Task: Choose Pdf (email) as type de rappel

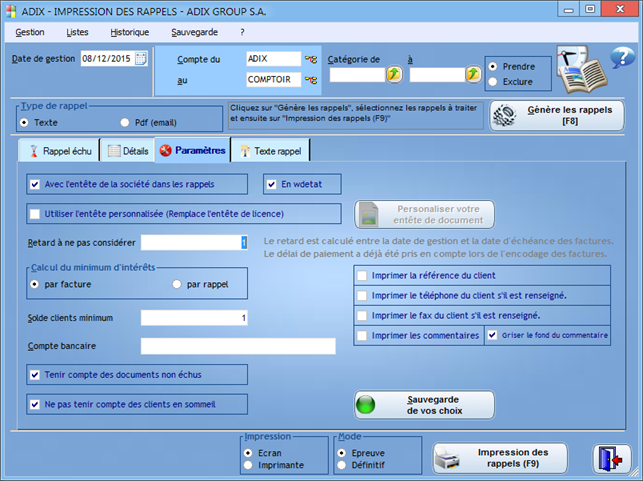Action: click(x=125, y=122)
